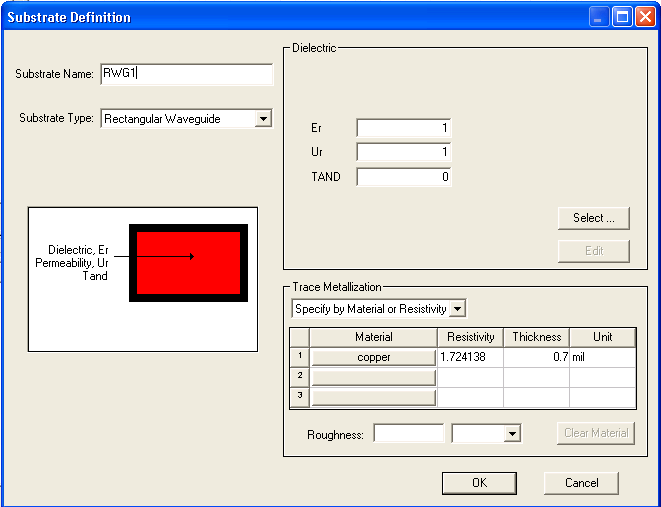Click the Substrate Name text field
The width and height of the screenshot is (661, 507).
(186, 74)
